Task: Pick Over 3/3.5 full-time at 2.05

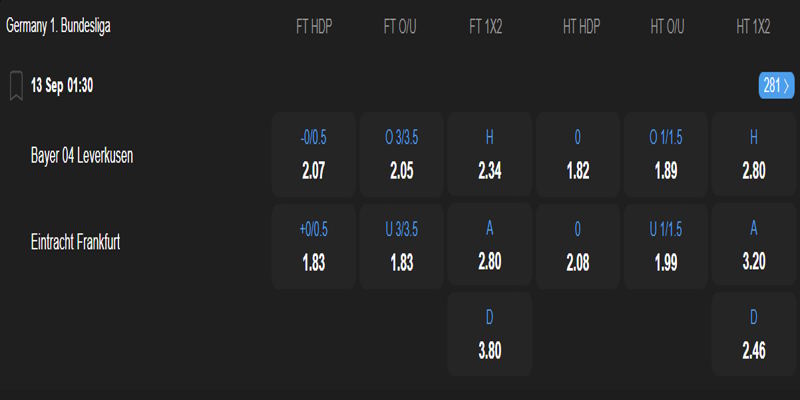Action: point(402,155)
